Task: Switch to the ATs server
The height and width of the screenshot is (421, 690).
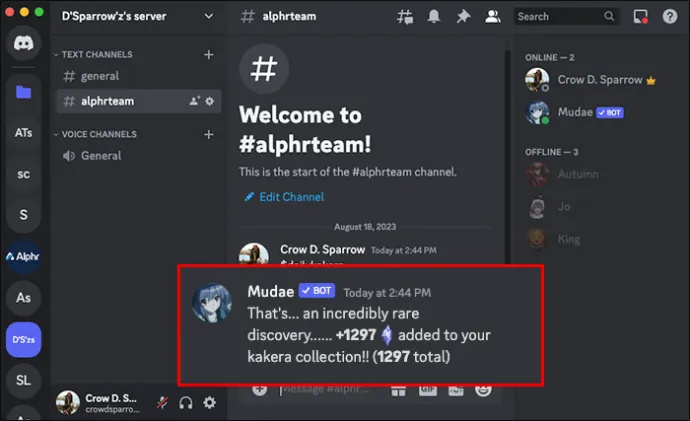Action: click(23, 132)
